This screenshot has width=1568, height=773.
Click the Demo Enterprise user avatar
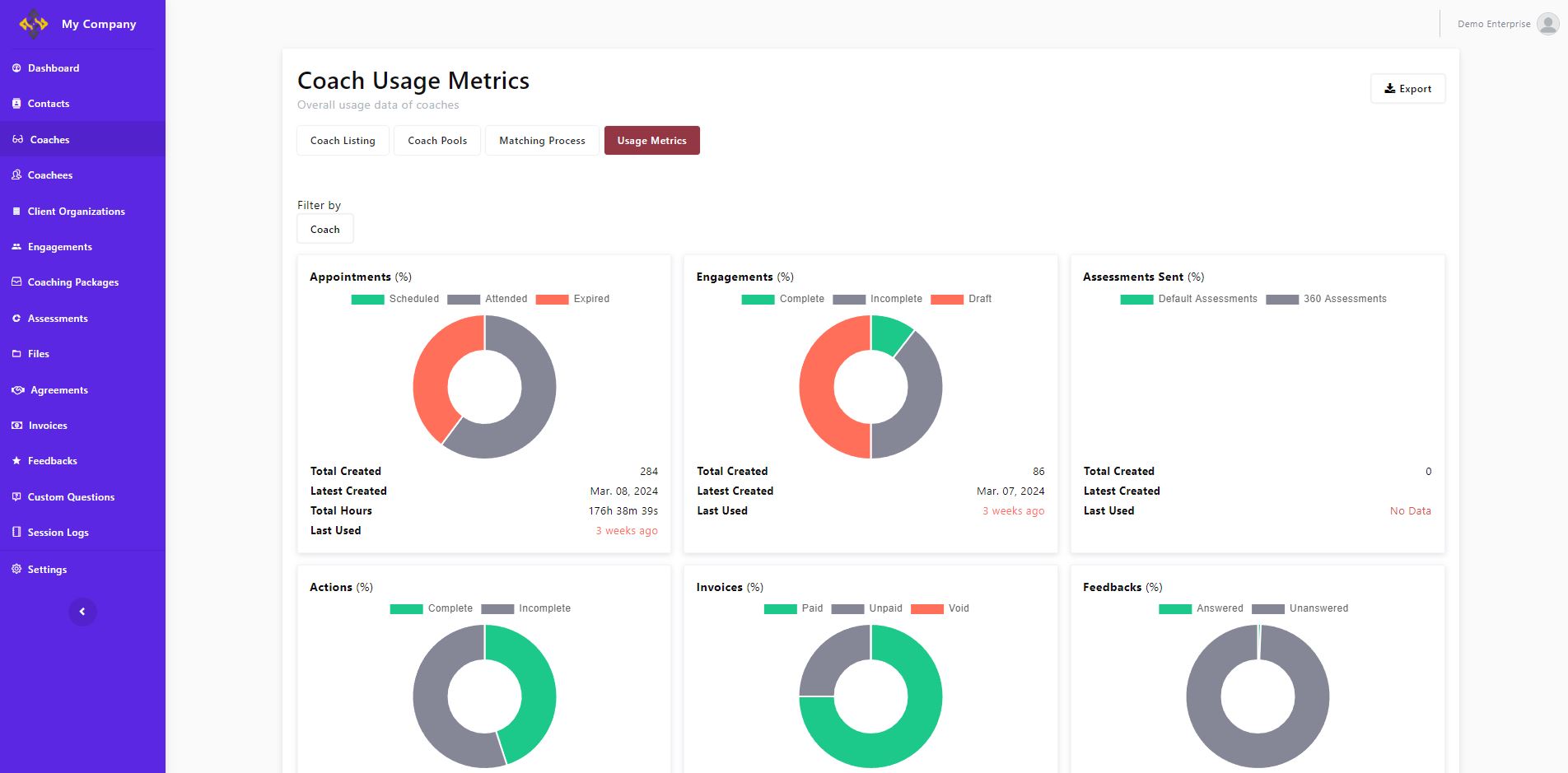pos(1547,24)
